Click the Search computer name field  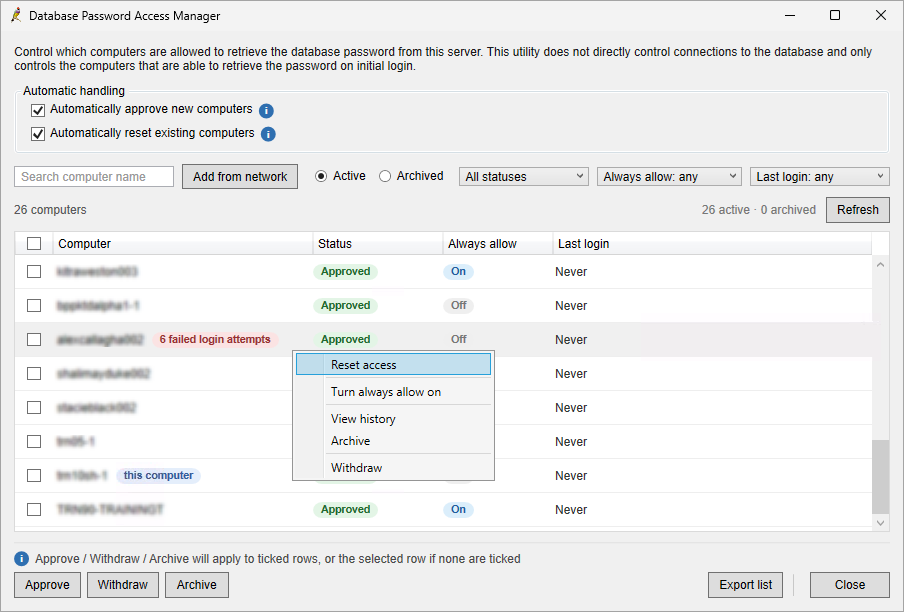coord(94,176)
